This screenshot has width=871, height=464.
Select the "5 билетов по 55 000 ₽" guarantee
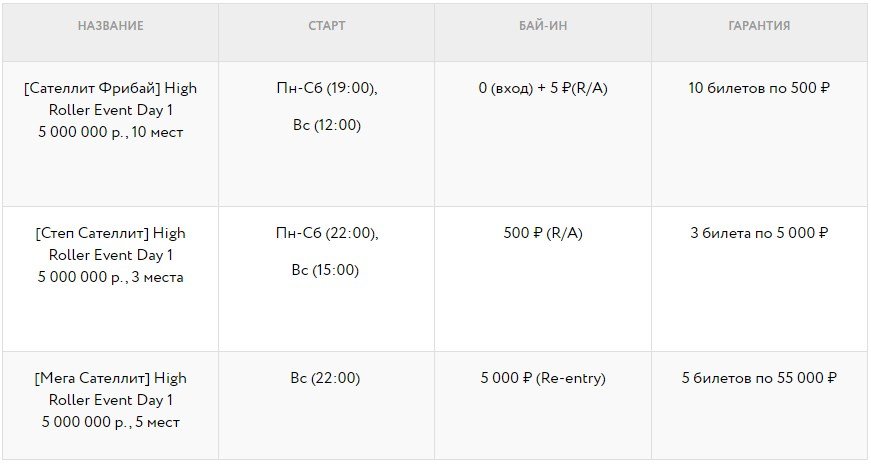(759, 378)
